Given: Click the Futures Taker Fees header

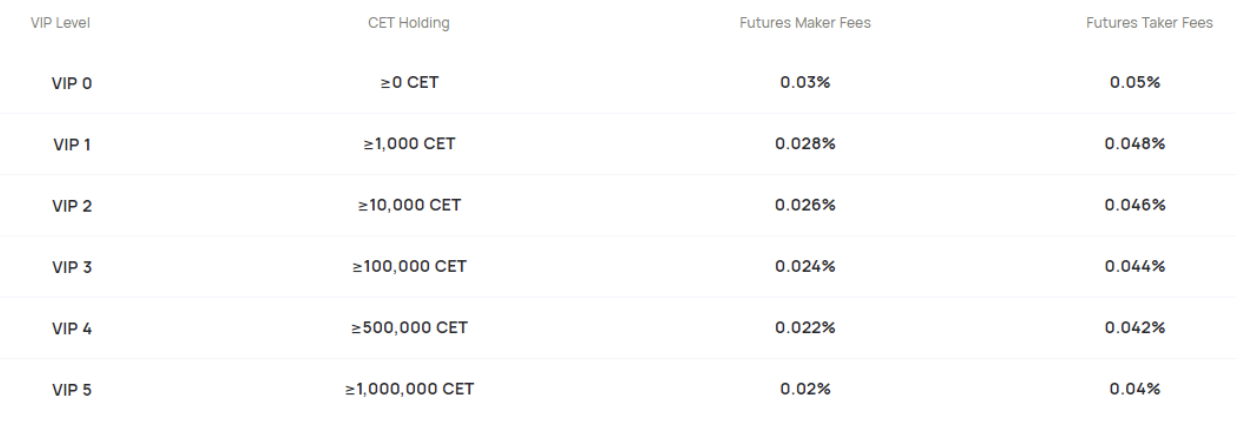Looking at the screenshot, I should tap(1150, 23).
